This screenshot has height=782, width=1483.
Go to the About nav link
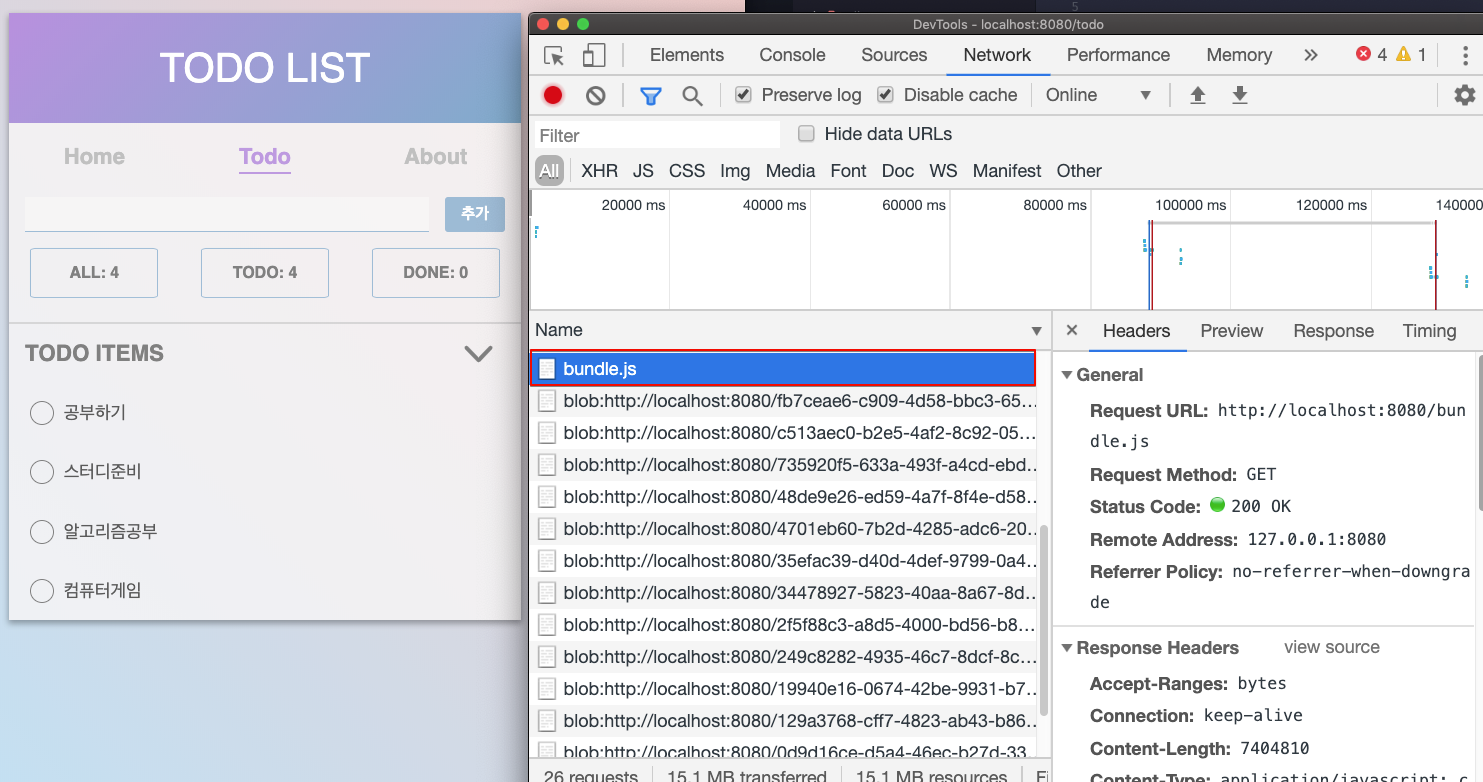pyautogui.click(x=436, y=157)
